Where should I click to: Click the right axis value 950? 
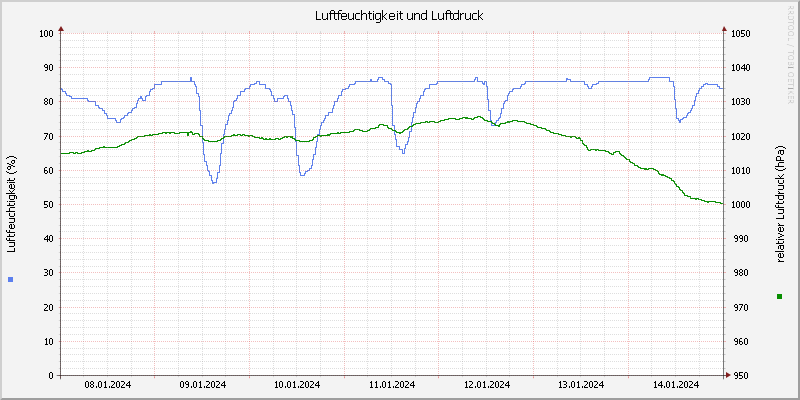742,376
